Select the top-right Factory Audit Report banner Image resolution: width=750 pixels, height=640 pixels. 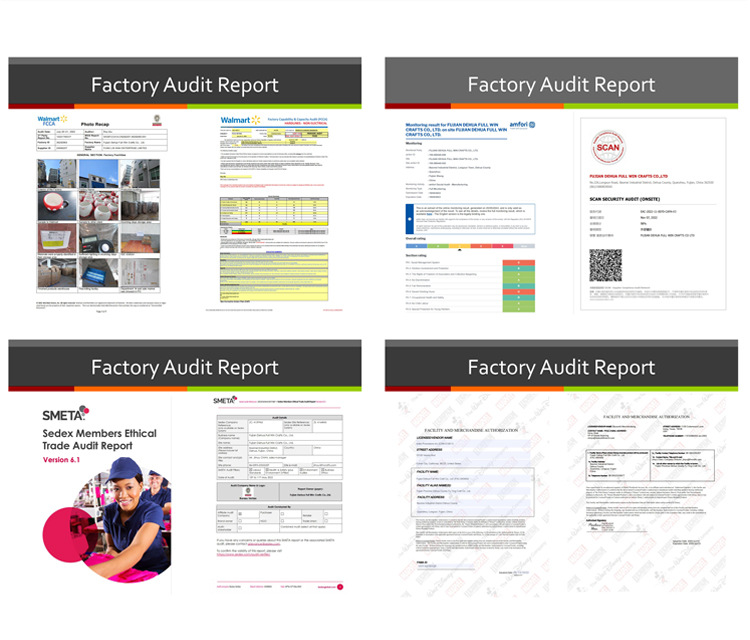(x=561, y=83)
